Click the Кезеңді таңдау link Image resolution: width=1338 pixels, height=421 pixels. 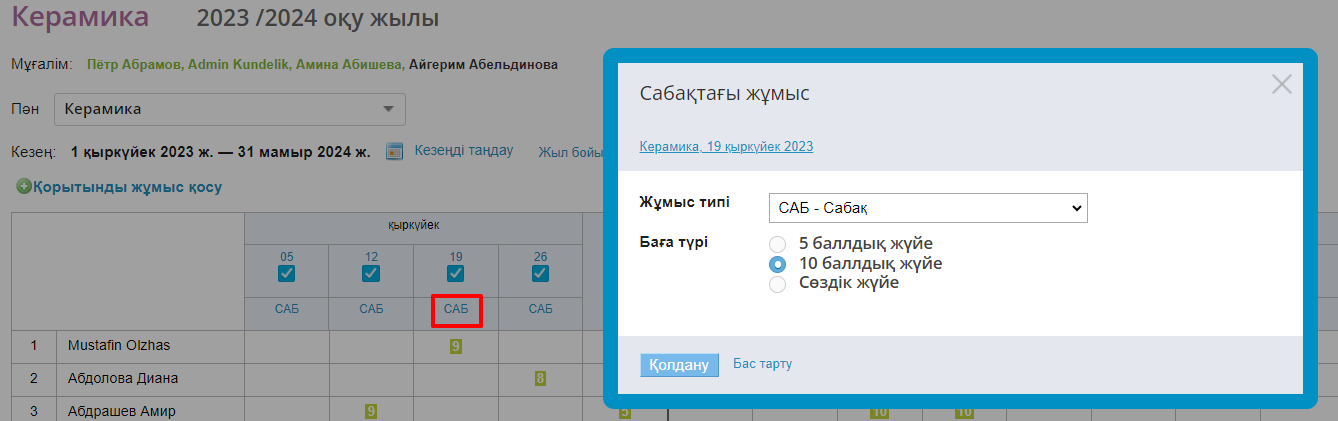click(x=464, y=150)
